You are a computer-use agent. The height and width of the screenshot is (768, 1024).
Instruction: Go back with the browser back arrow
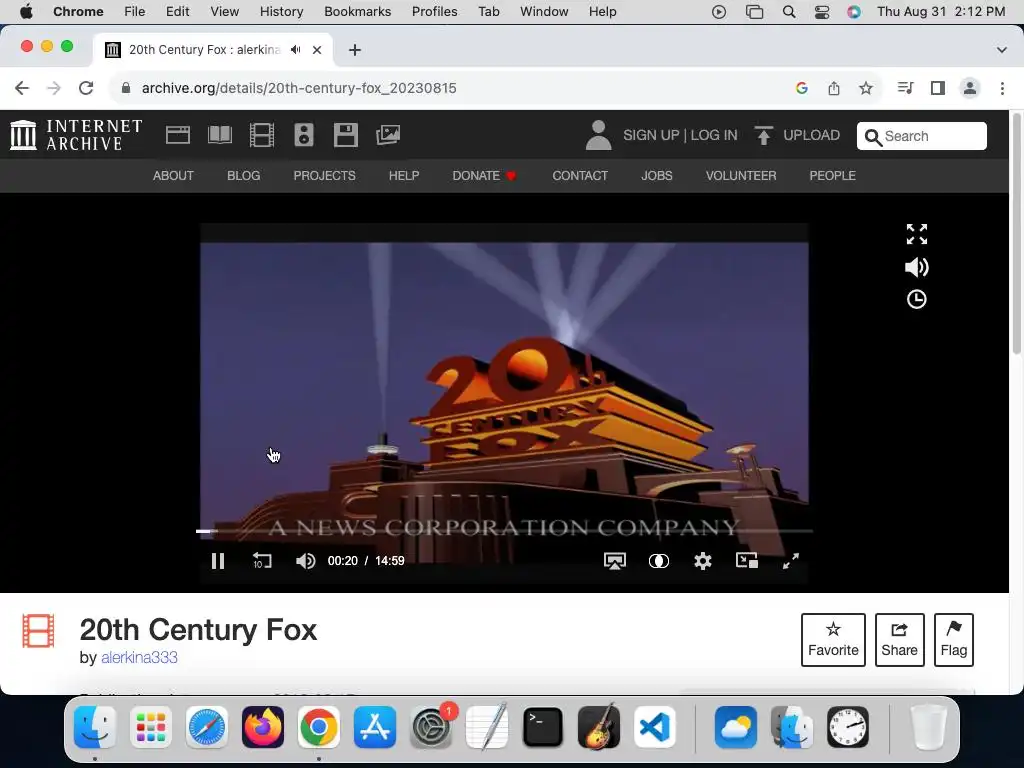point(22,88)
